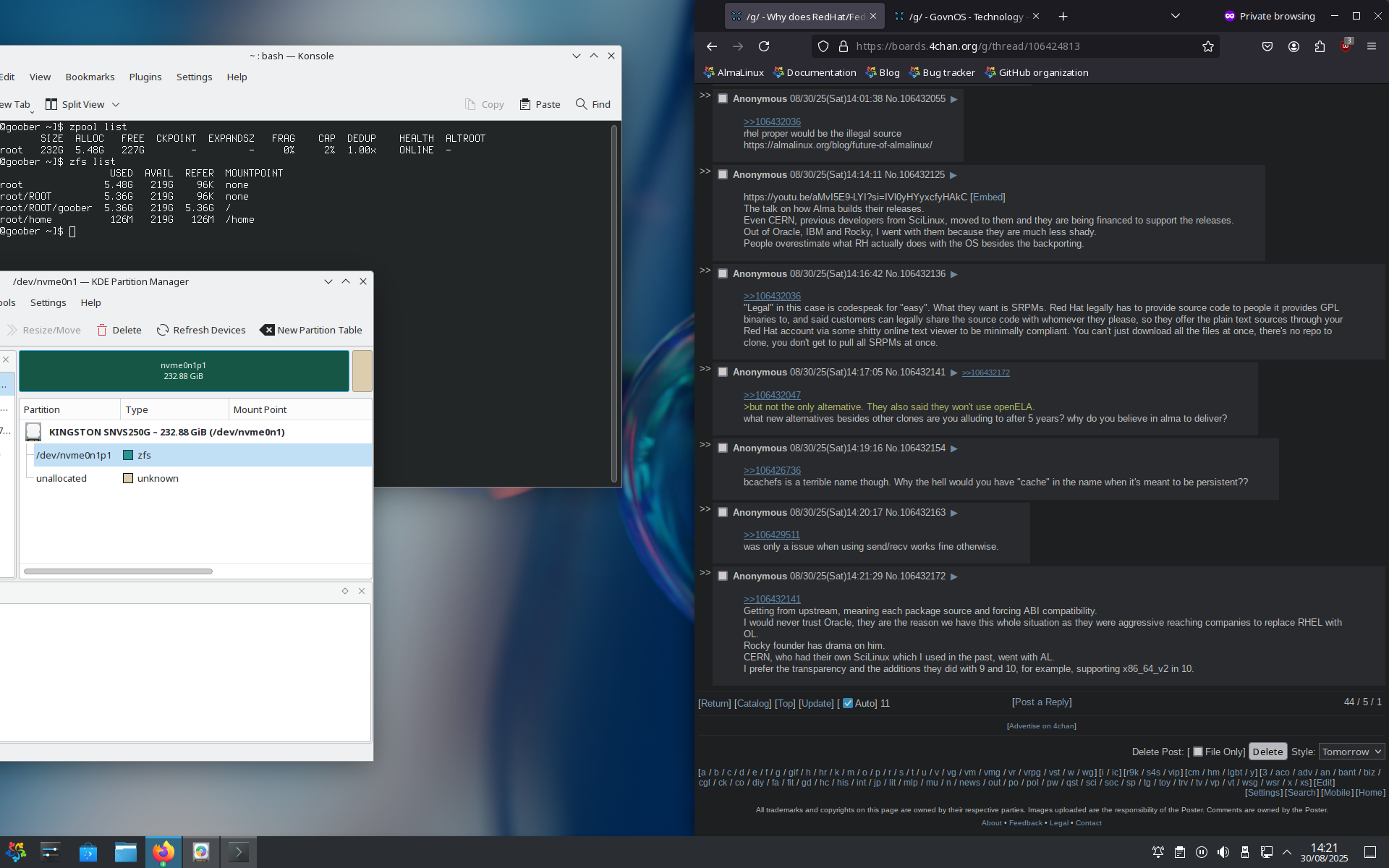Open notifications bell in system tray
1389x868 pixels.
(x=1158, y=852)
